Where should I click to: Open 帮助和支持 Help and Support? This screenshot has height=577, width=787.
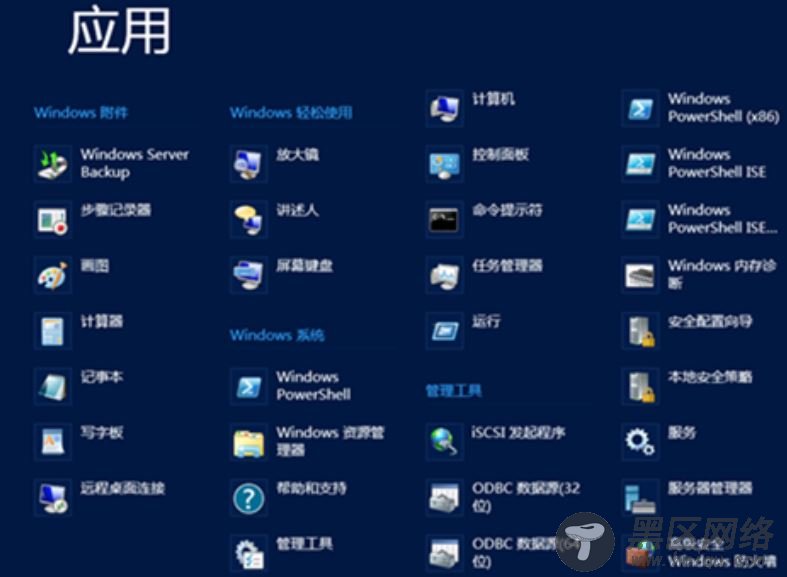click(289, 497)
